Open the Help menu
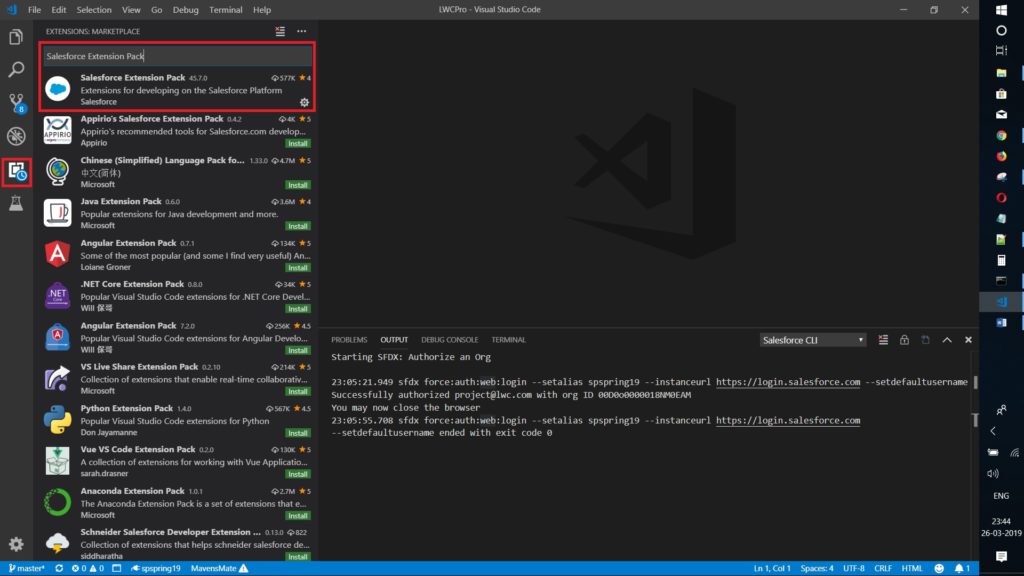This screenshot has height=576, width=1024. (262, 10)
